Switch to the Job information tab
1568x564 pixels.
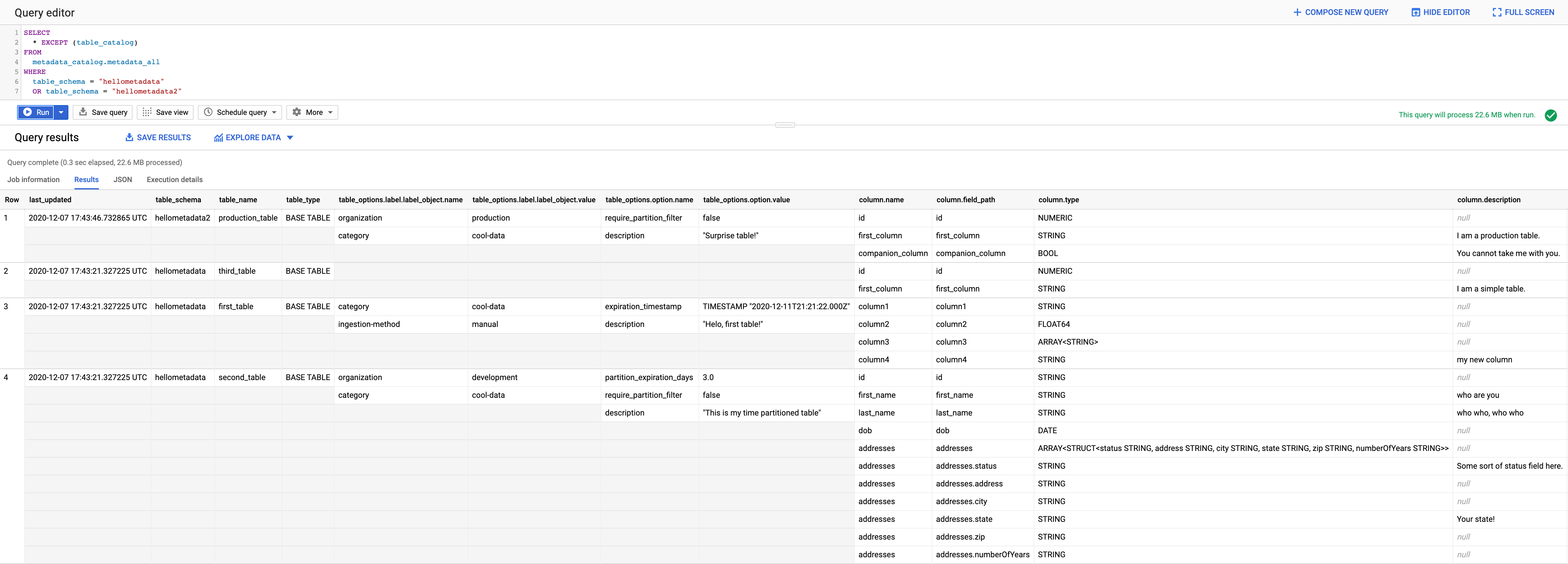coord(34,180)
